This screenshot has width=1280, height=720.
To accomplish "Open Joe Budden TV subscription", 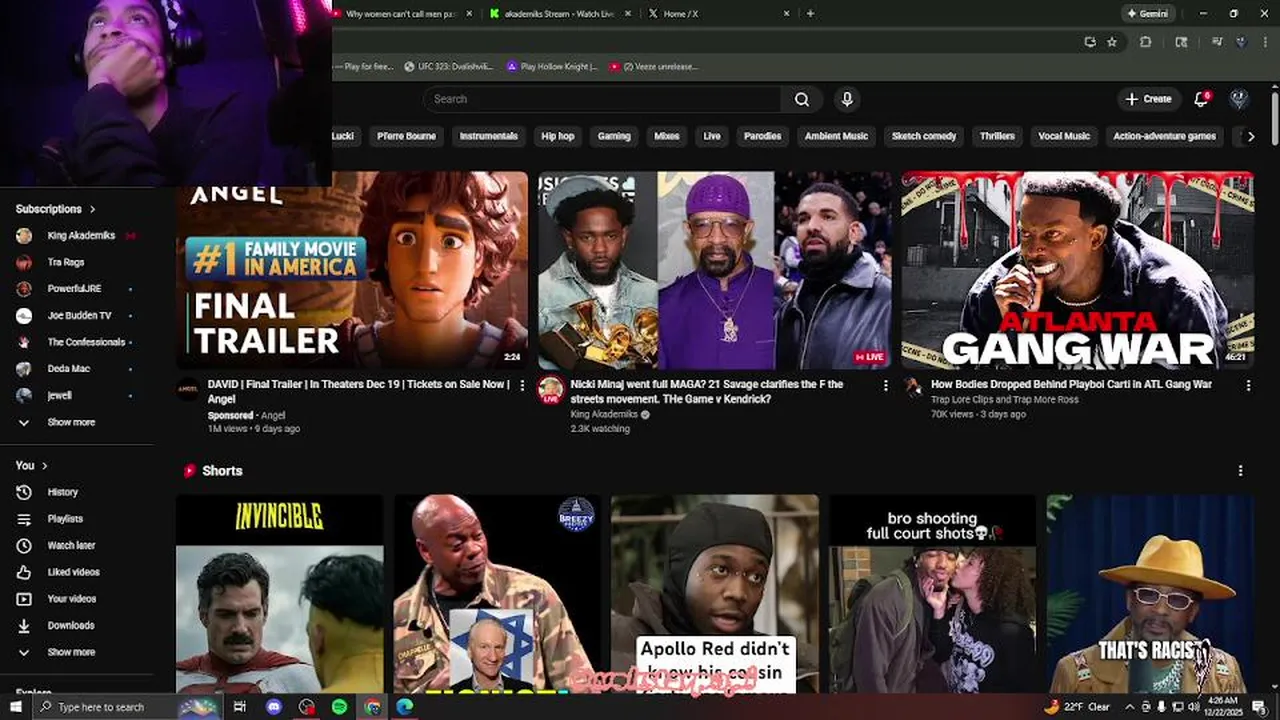I will 77,315.
